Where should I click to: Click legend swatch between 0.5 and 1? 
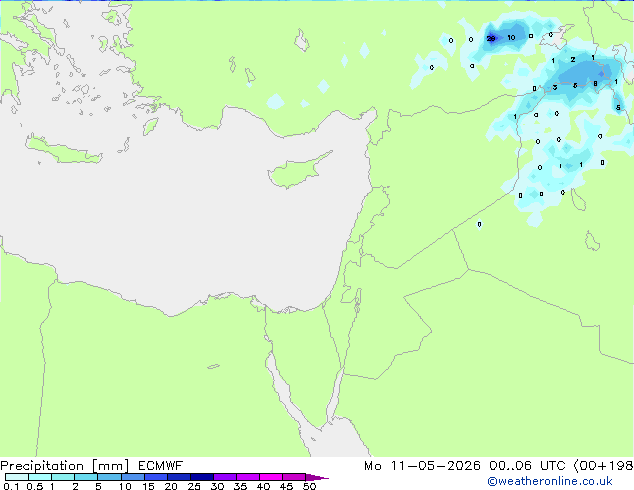[x=40, y=477]
